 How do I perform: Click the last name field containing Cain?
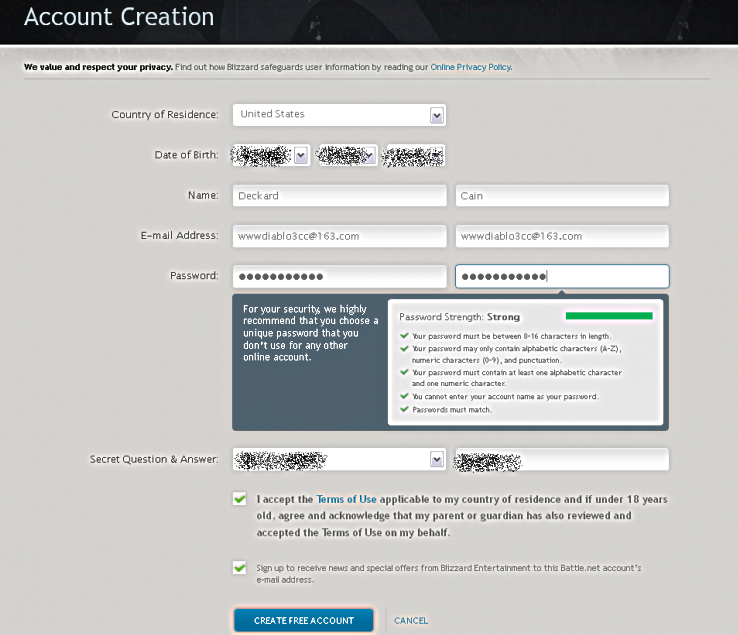[562, 195]
